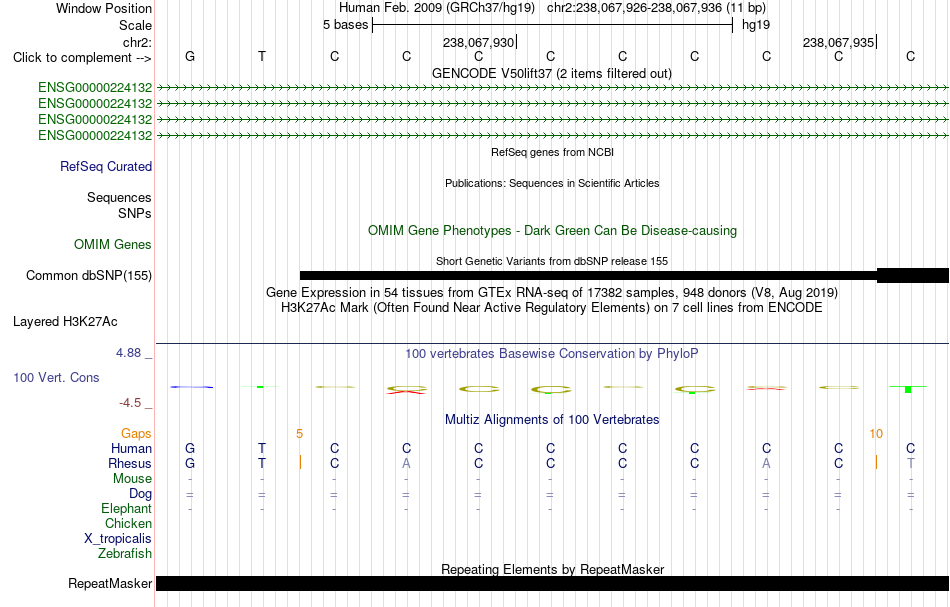Image resolution: width=950 pixels, height=607 pixels.
Task: Click the Sequences track label
Action: pyautogui.click(x=119, y=197)
